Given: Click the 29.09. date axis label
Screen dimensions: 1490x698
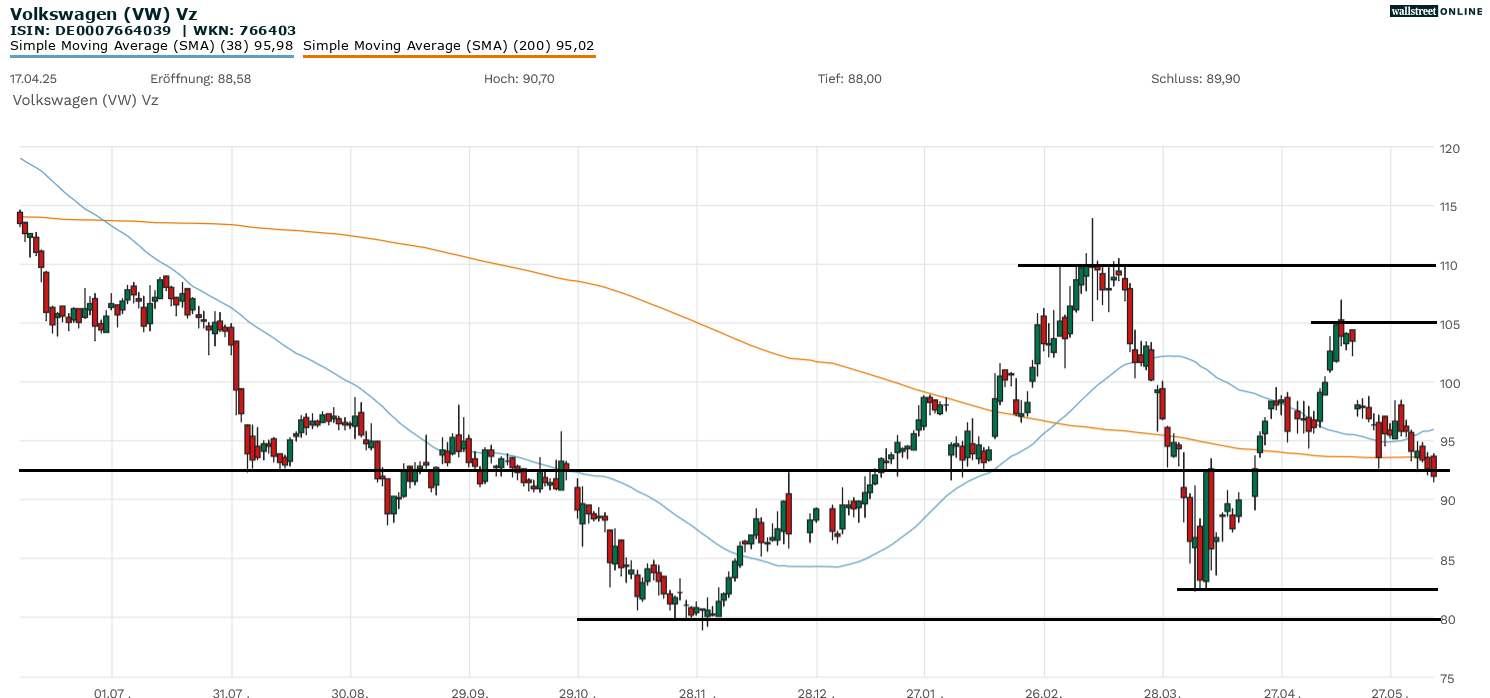Looking at the screenshot, I should (470, 692).
